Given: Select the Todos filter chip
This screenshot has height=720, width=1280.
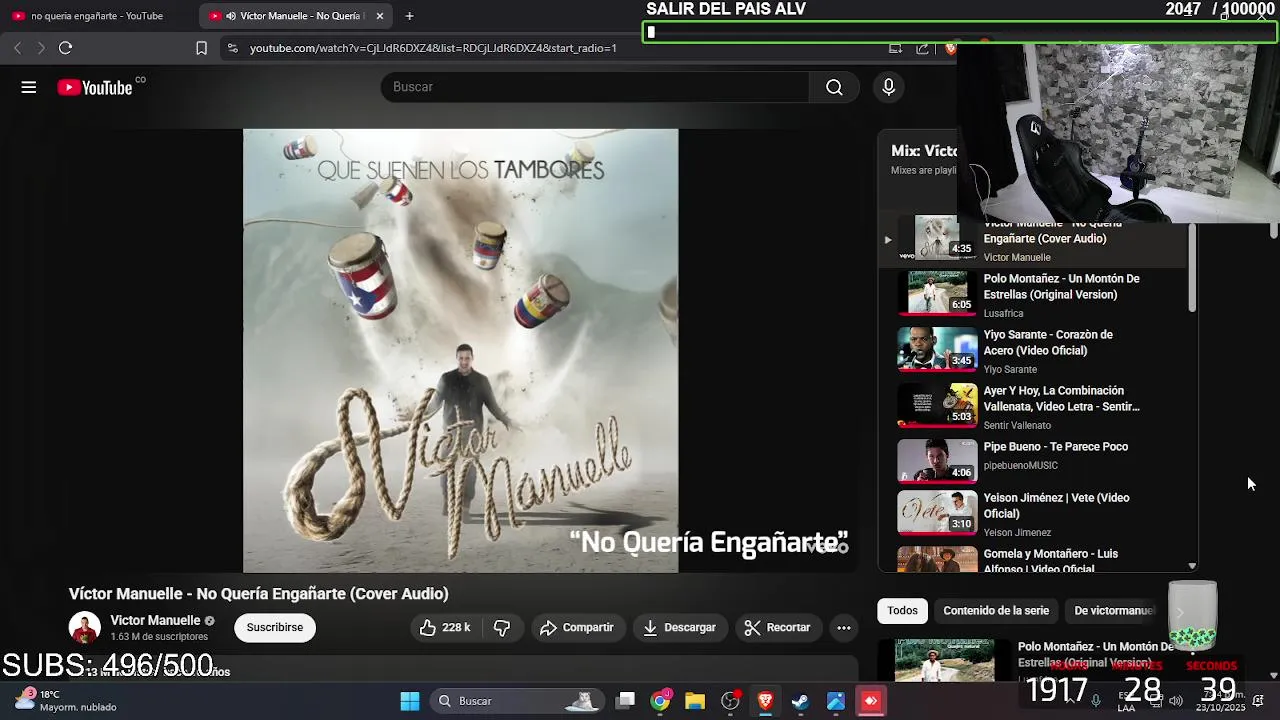Looking at the screenshot, I should [x=902, y=610].
